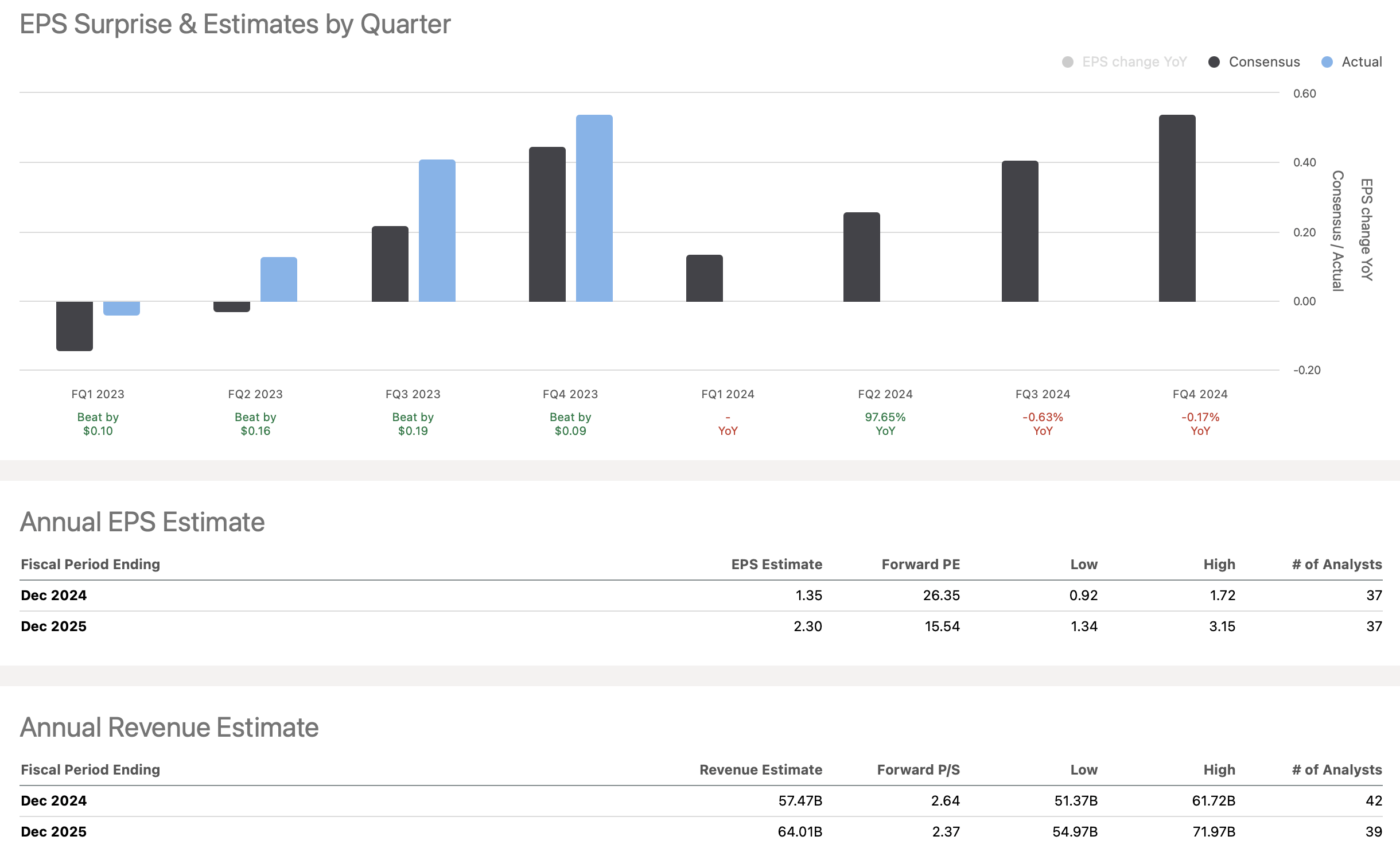Toggle the Consensus legend series
This screenshot has height=848, width=1400.
tap(1264, 62)
